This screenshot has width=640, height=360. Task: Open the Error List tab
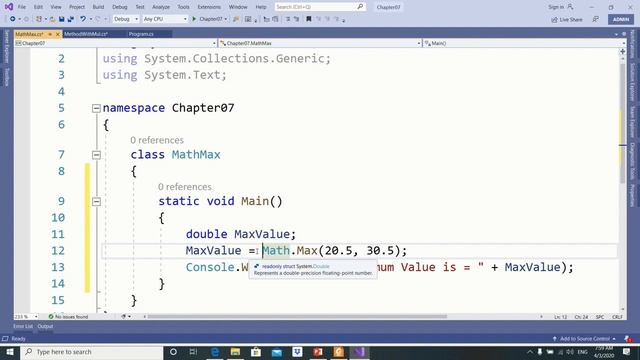point(23,326)
